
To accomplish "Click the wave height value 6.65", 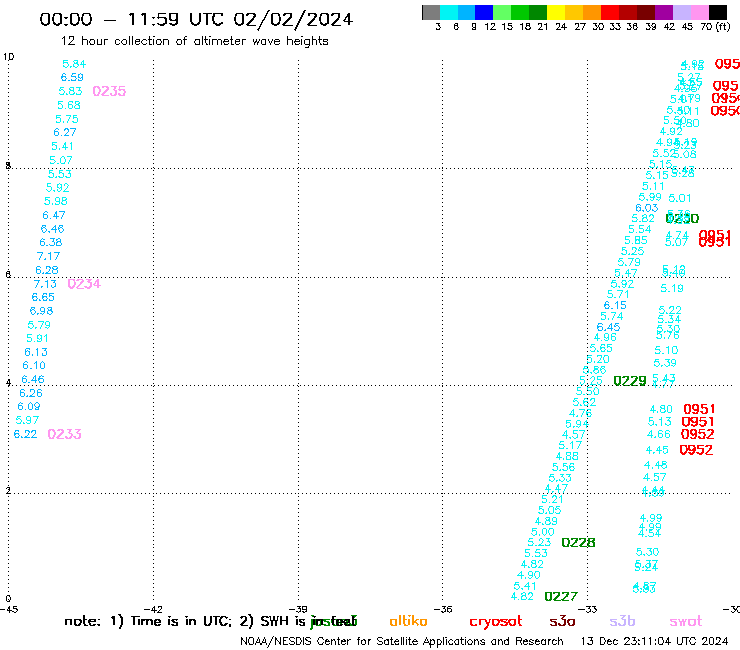I will [43, 297].
